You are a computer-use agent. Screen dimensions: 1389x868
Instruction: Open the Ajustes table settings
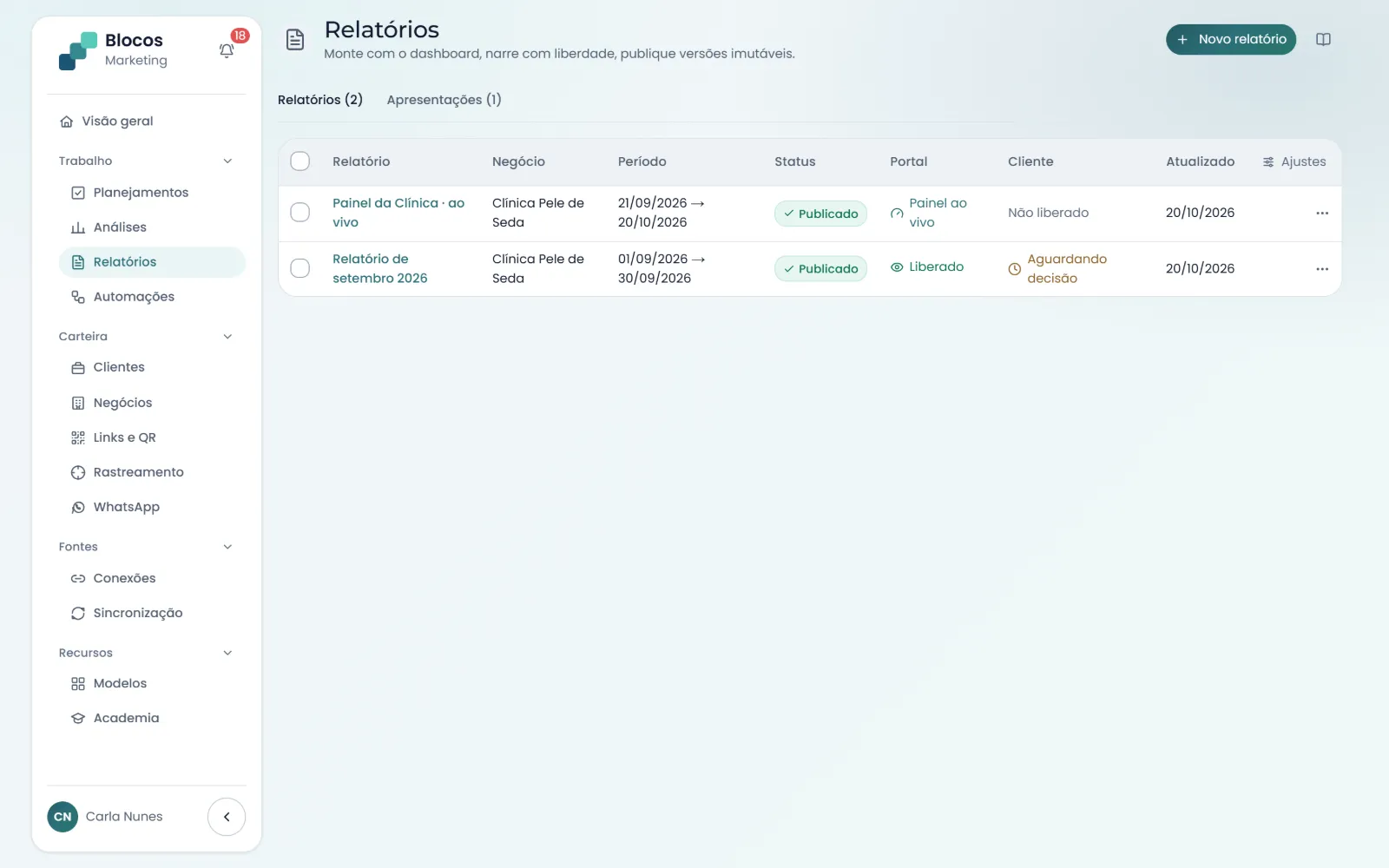click(1294, 161)
